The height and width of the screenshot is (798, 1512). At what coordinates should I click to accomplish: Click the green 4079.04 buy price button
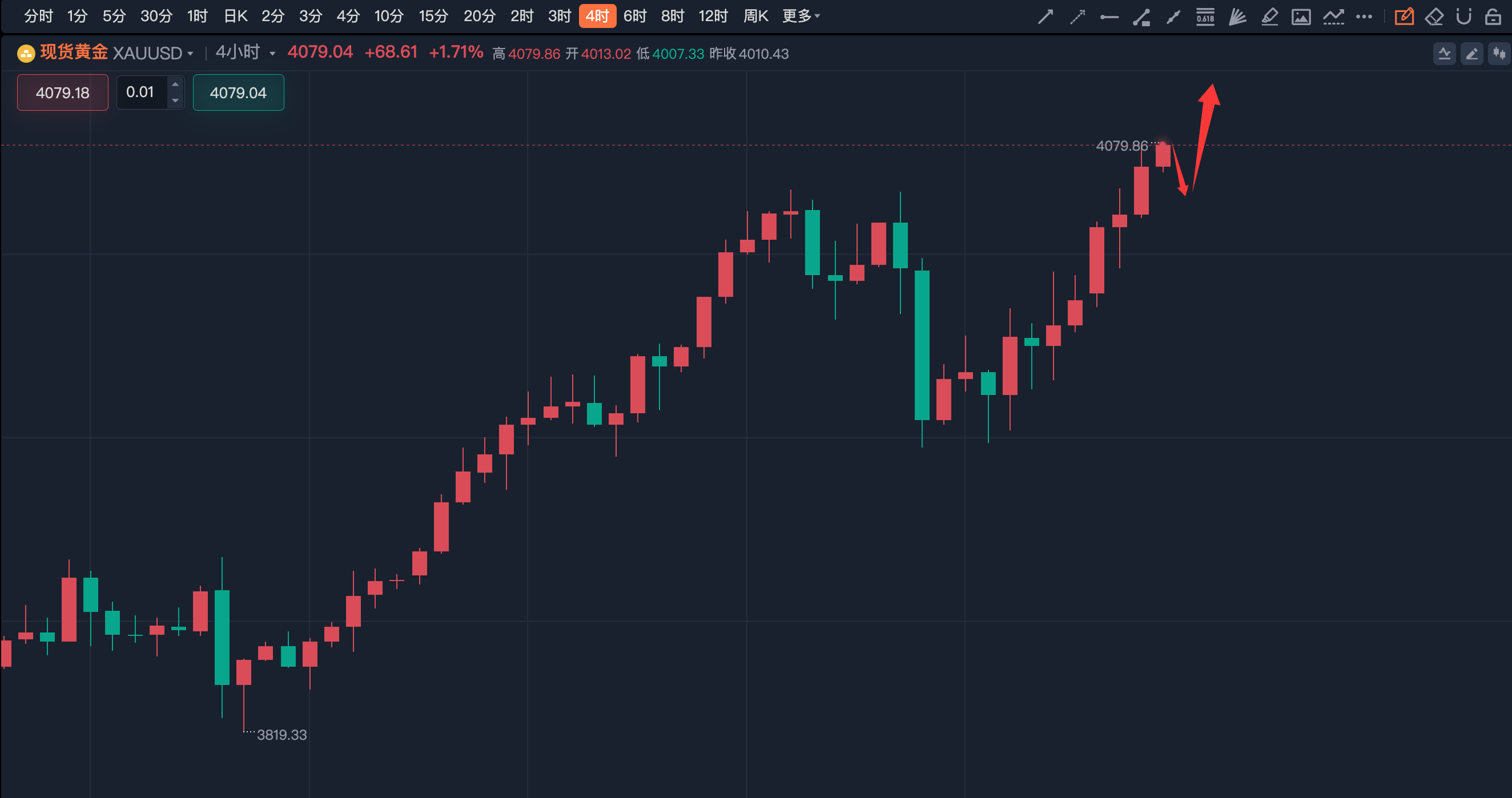pos(238,92)
